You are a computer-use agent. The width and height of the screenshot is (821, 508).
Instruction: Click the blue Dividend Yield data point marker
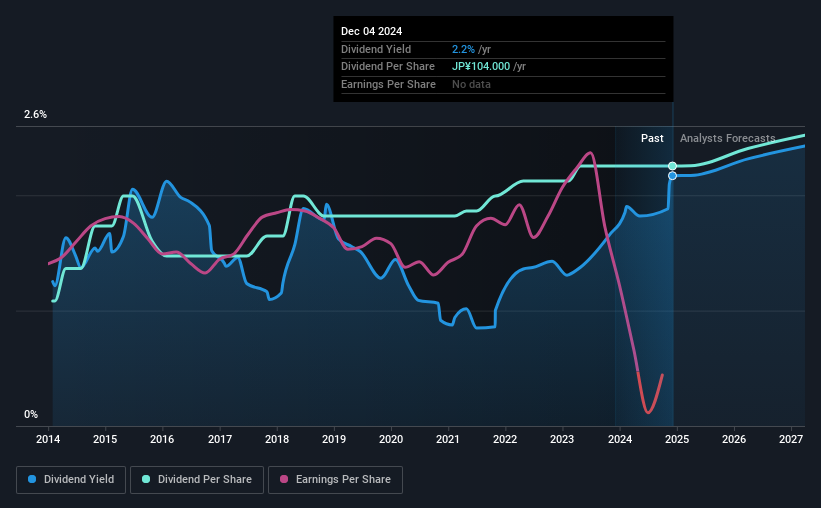[x=672, y=176]
